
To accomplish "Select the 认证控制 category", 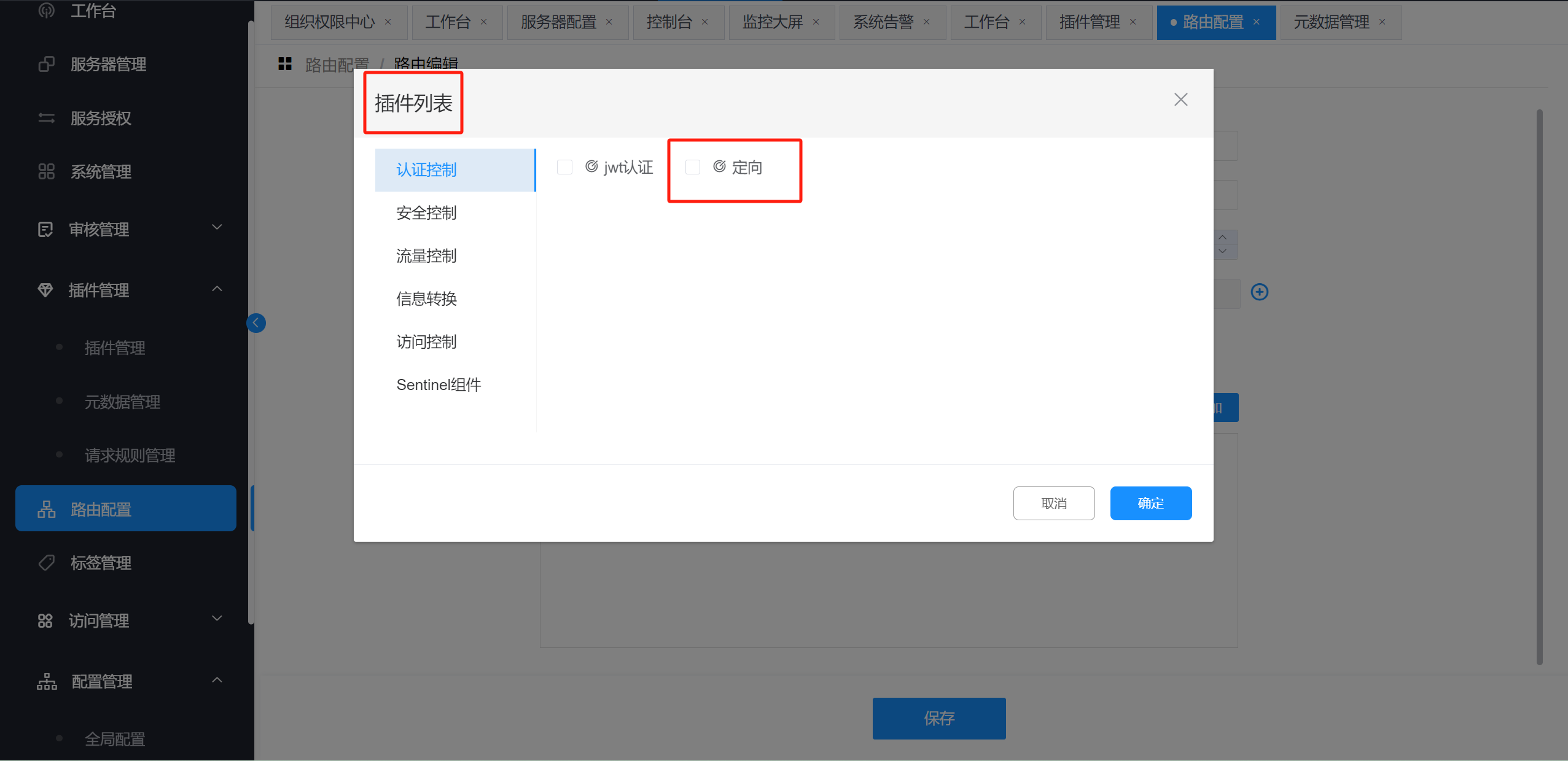I will tap(455, 170).
